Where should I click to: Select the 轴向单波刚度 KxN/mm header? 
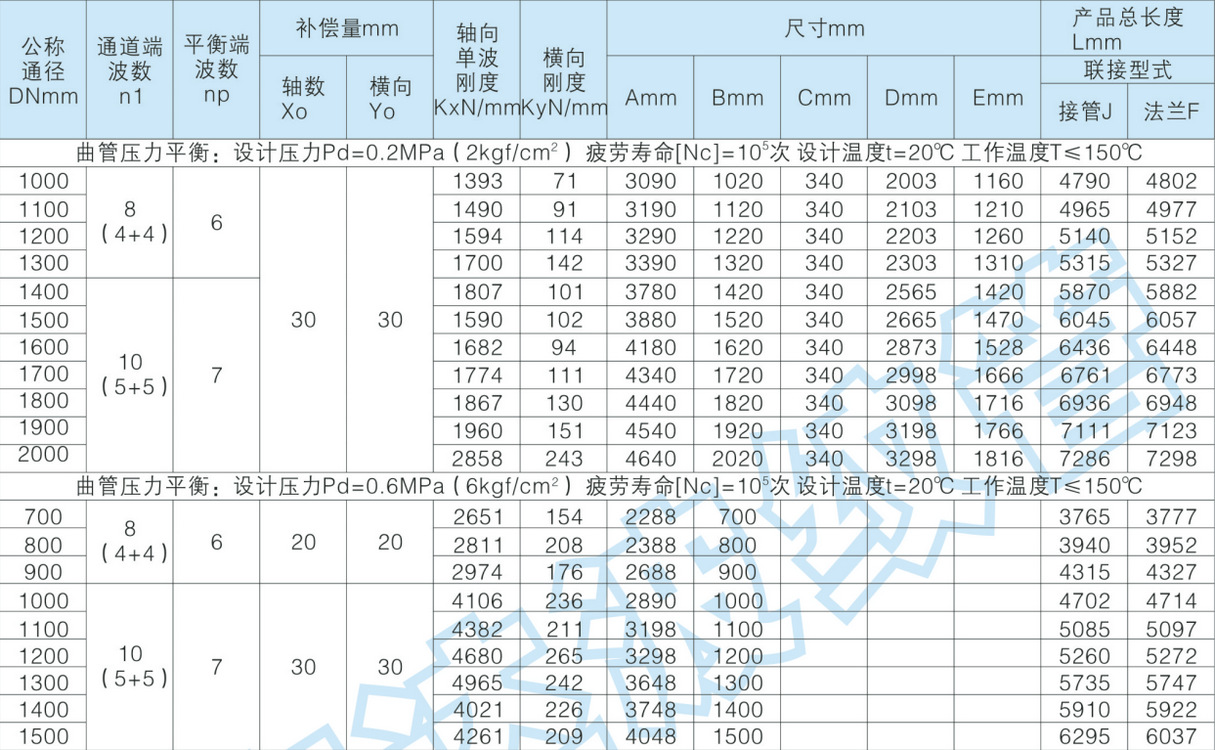477,70
